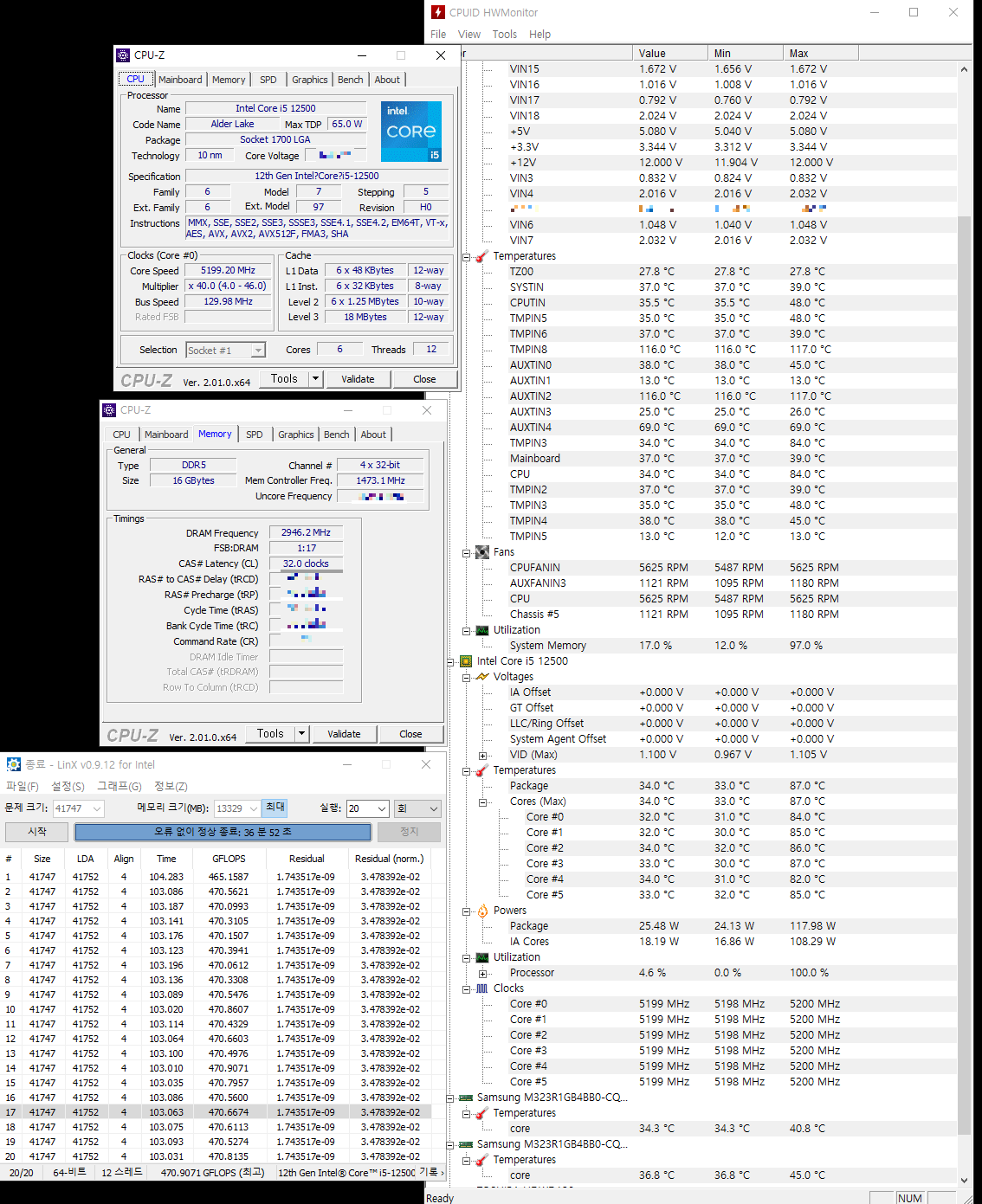Click Validate in the lower CPU-Z window
982x1204 pixels.
(345, 734)
